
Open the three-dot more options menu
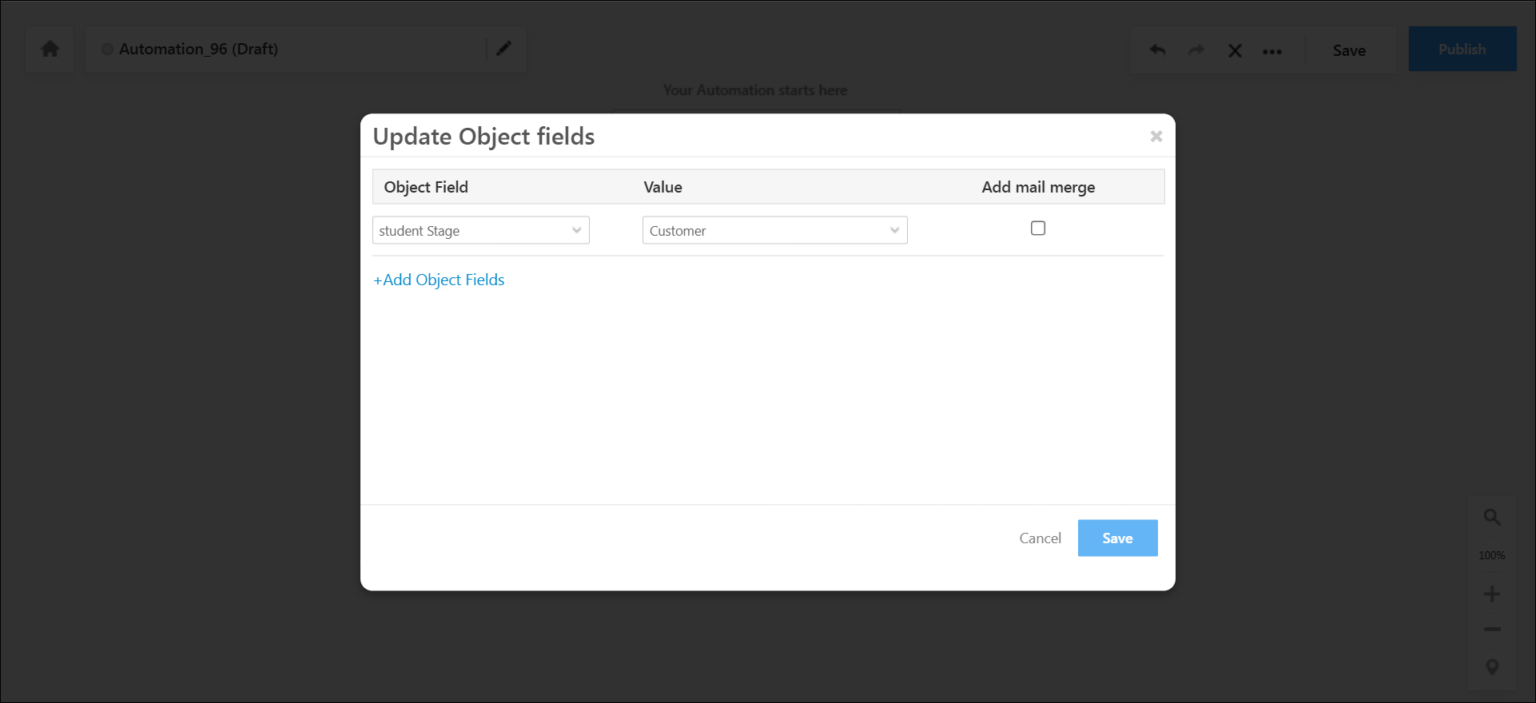[1272, 51]
